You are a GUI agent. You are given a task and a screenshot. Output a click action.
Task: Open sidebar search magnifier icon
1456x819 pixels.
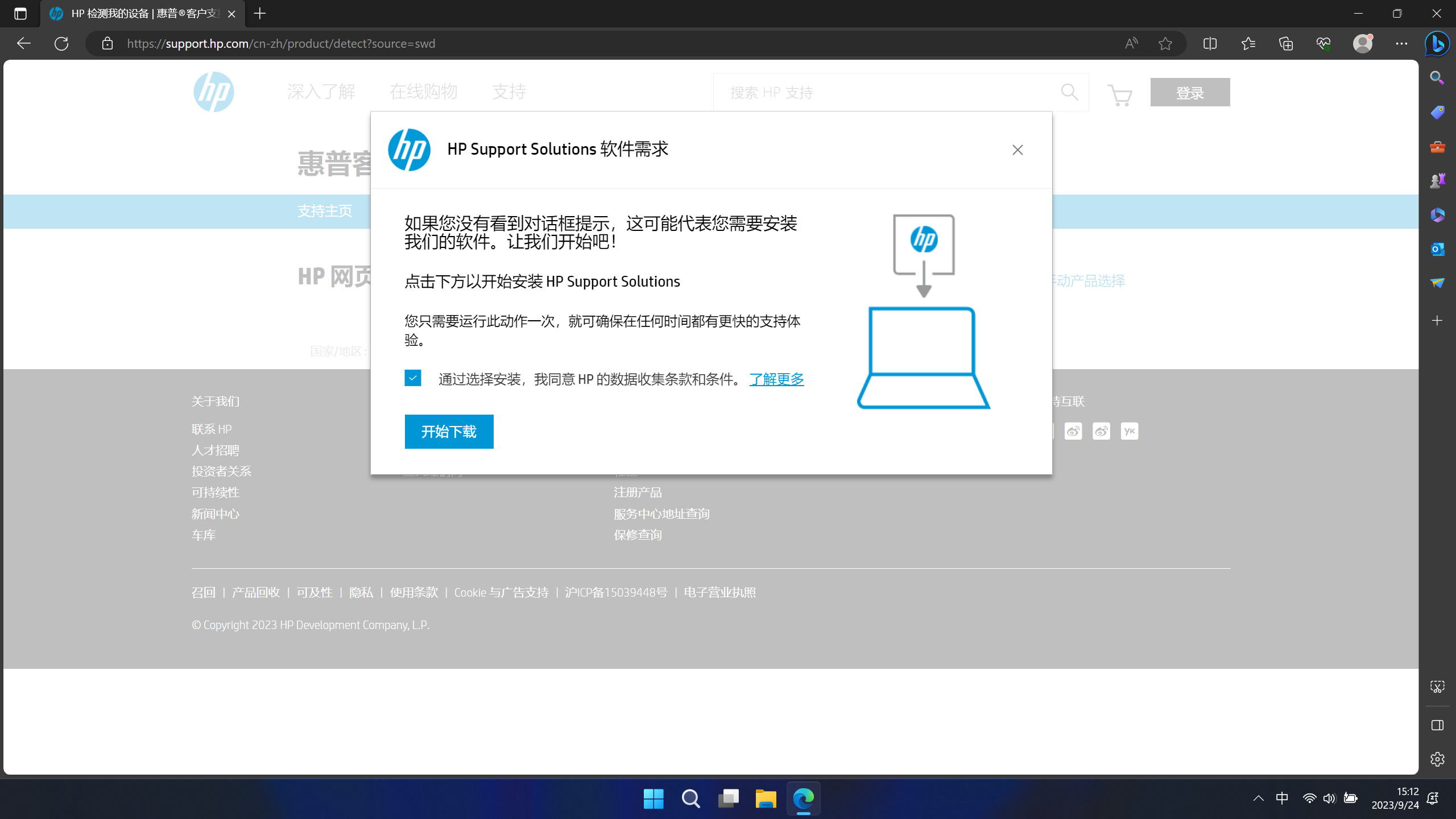tap(1437, 78)
